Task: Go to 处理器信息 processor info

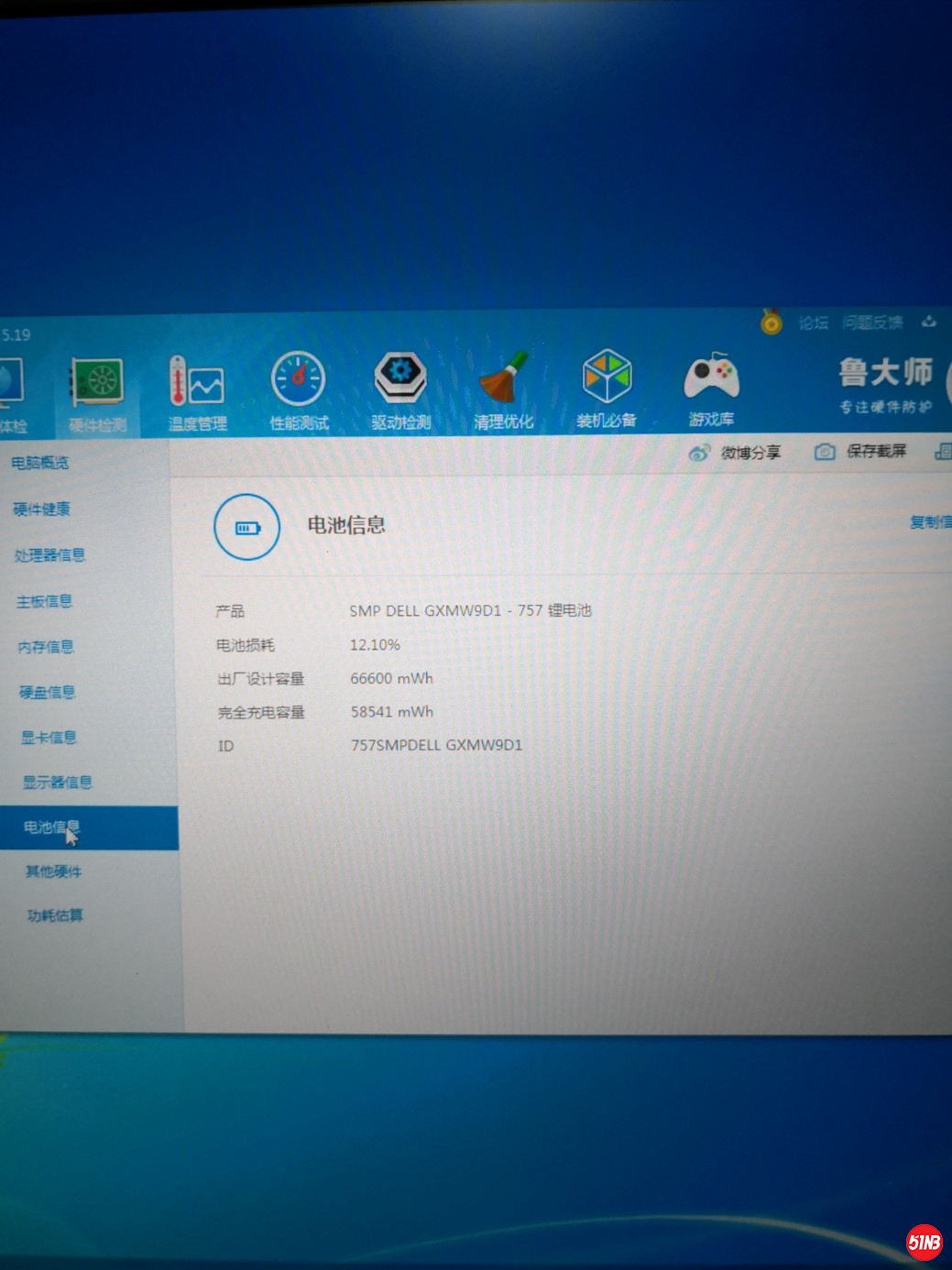Action: point(49,555)
